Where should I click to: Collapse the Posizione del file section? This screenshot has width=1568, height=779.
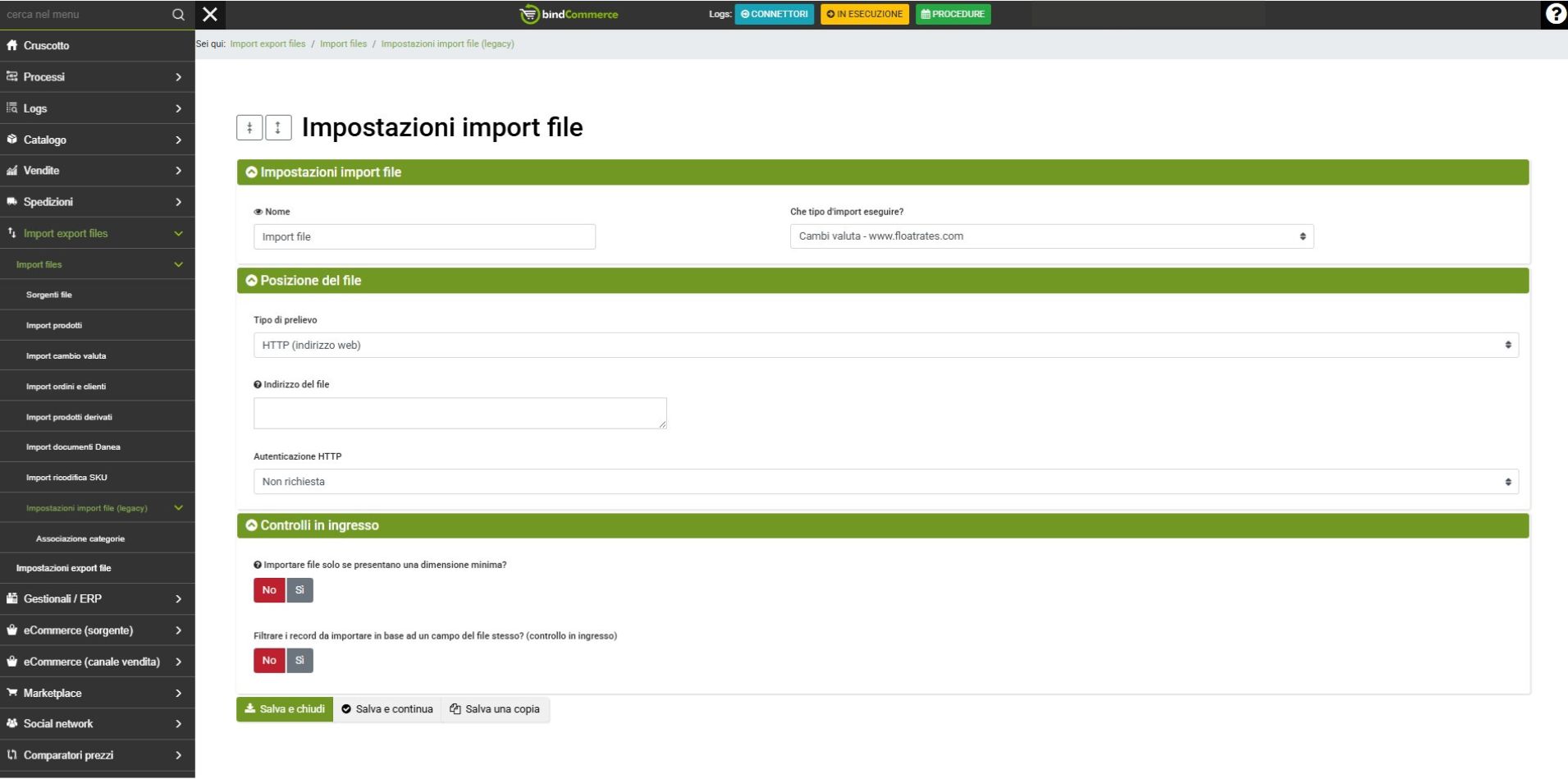pyautogui.click(x=252, y=281)
